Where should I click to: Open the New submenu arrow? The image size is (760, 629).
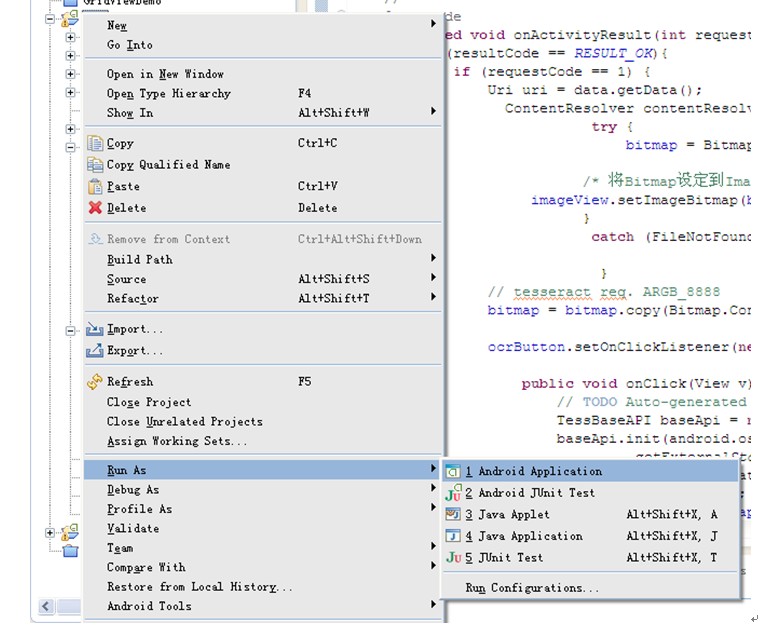[x=433, y=23]
